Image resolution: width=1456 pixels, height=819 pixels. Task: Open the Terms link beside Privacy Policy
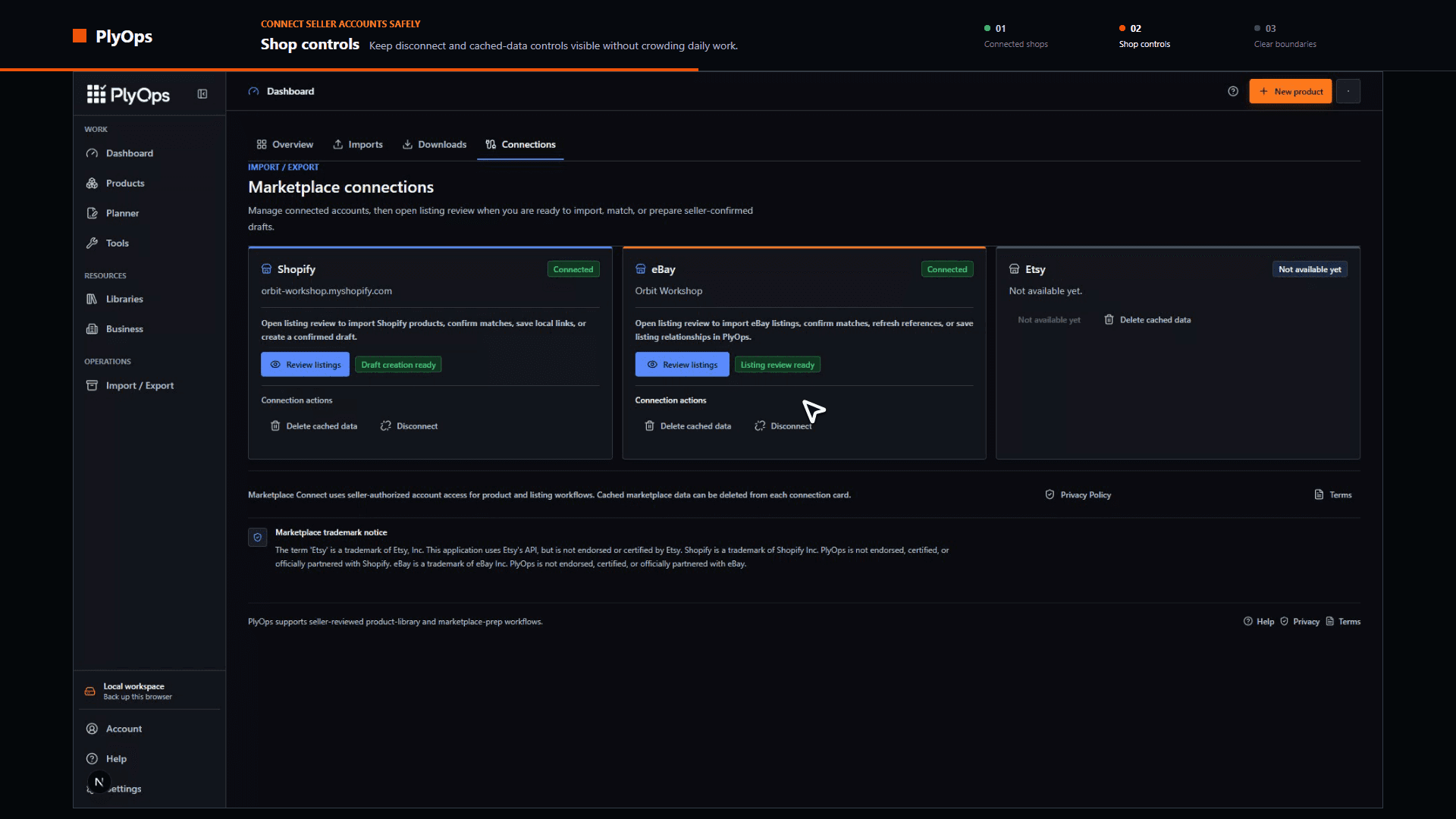coord(1332,495)
